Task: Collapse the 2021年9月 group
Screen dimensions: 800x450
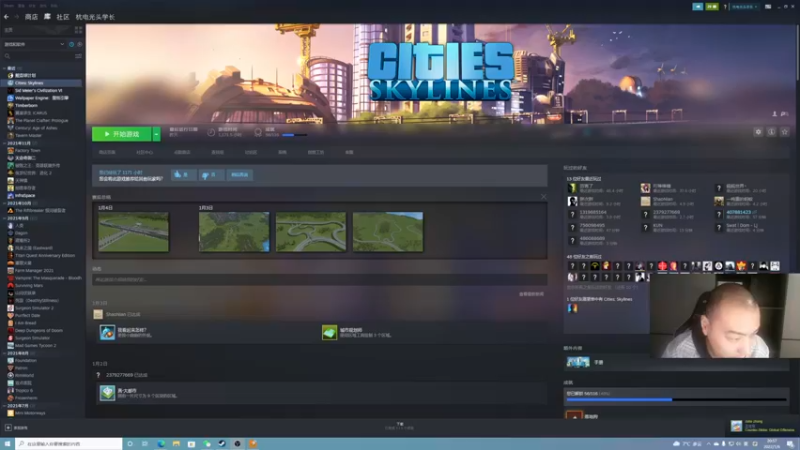Action: click(x=5, y=218)
